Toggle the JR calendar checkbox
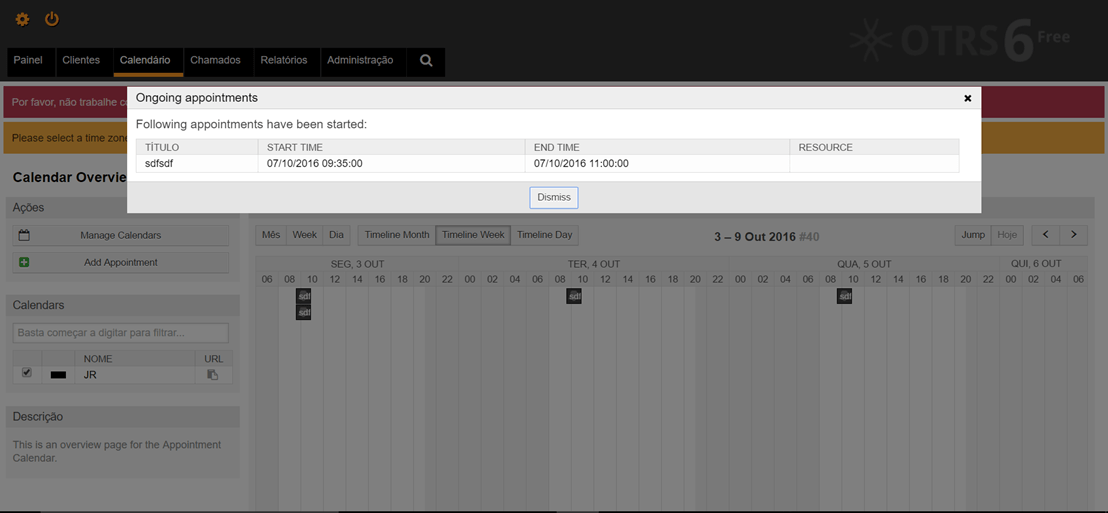1108x513 pixels. [x=27, y=373]
